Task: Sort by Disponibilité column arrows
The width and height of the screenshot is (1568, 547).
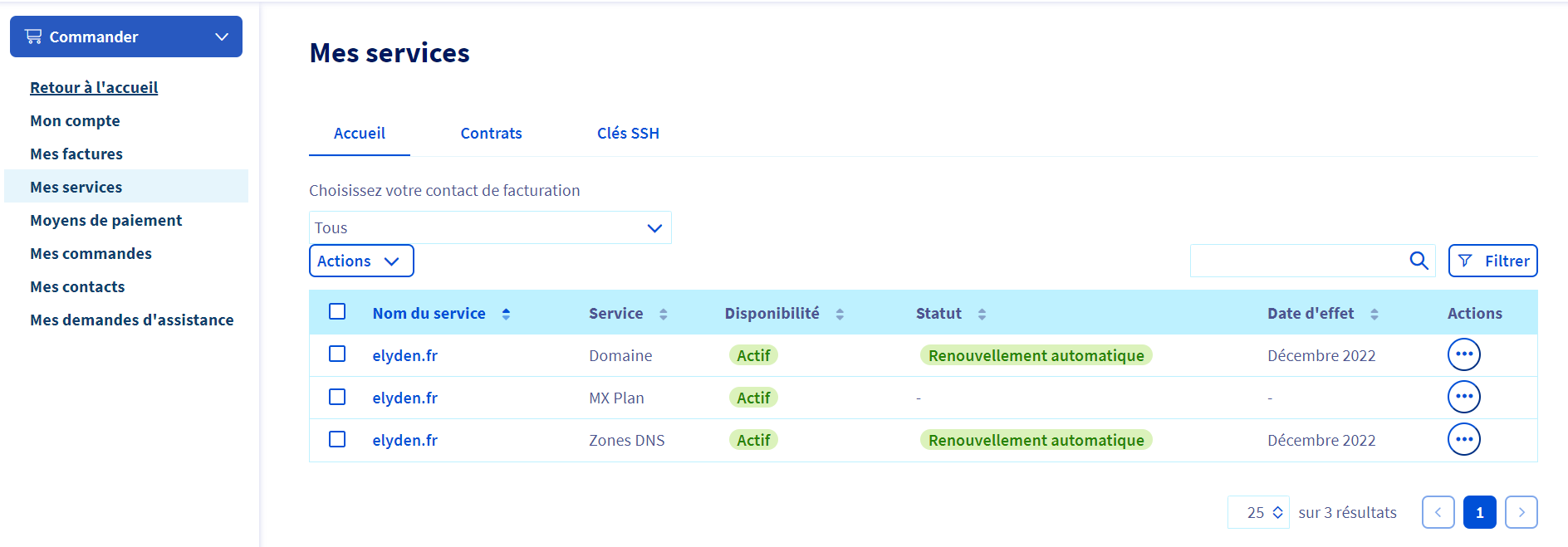Action: (x=840, y=314)
